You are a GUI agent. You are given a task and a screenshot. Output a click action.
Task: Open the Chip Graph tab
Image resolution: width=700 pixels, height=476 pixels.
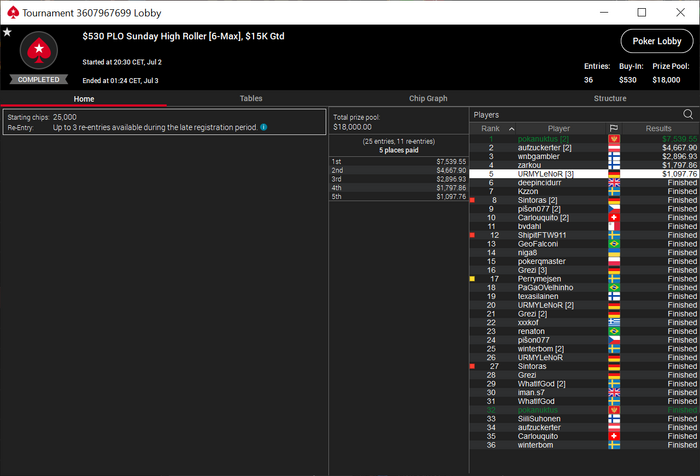coord(428,98)
